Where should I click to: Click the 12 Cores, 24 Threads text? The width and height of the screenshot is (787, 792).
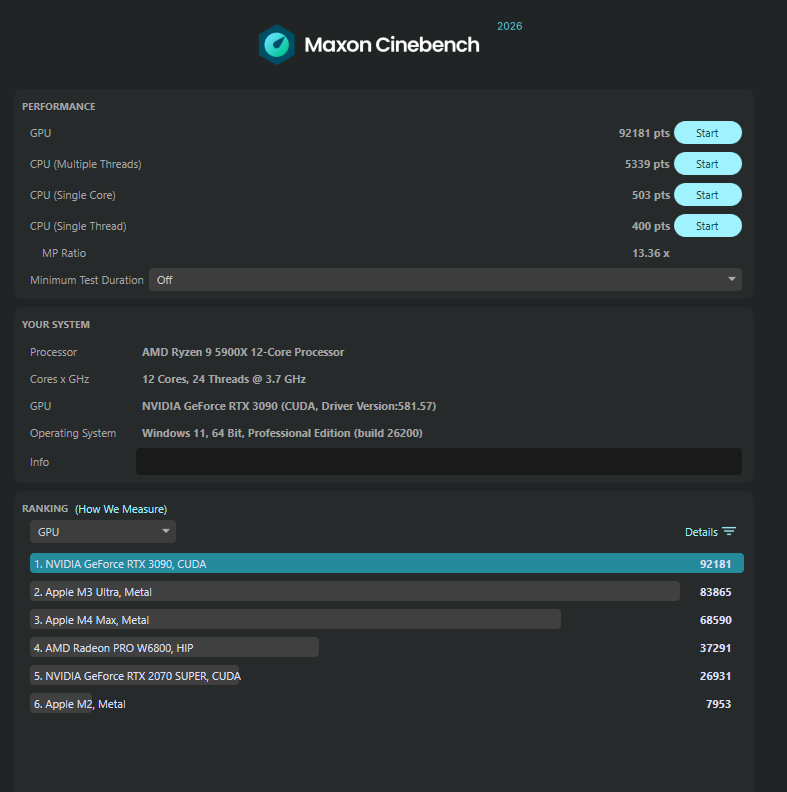coord(224,379)
